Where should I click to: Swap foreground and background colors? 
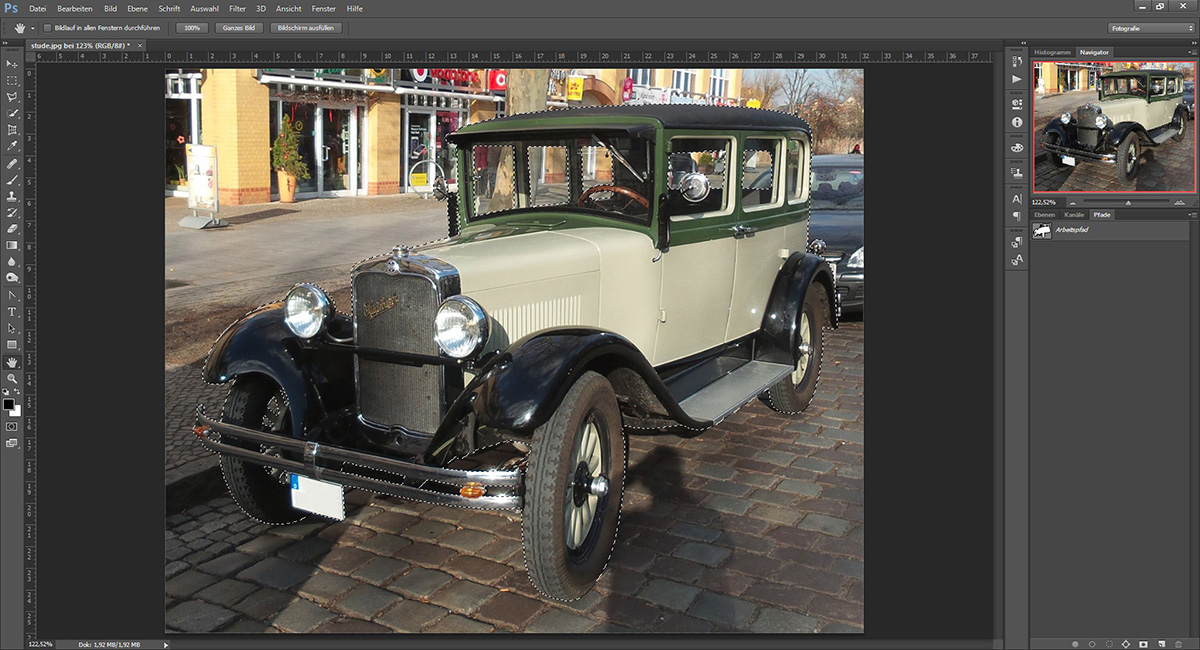(17, 392)
